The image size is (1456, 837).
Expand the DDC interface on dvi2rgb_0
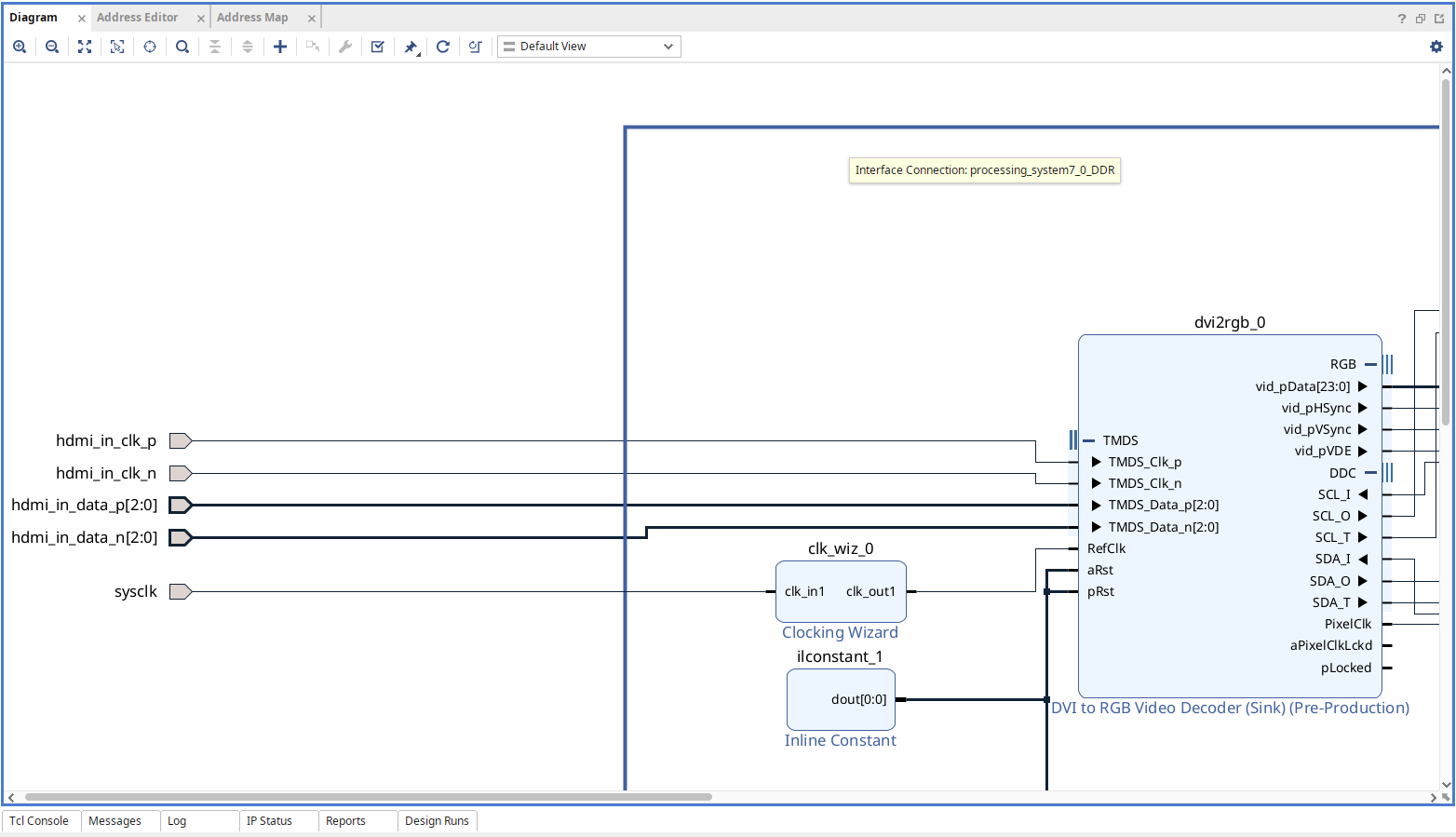point(1370,473)
